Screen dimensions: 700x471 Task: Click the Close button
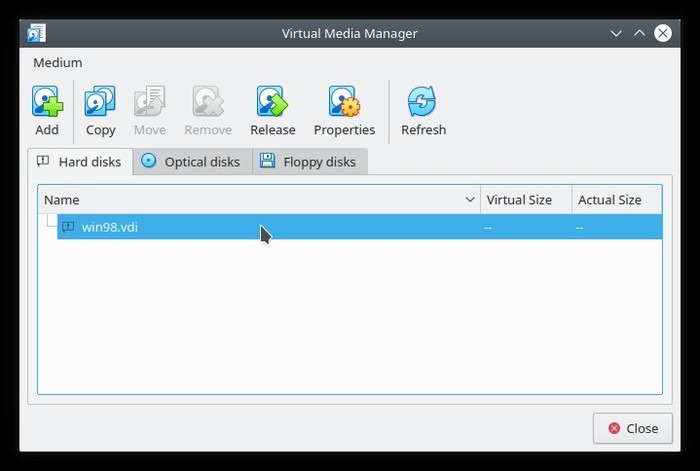(633, 428)
